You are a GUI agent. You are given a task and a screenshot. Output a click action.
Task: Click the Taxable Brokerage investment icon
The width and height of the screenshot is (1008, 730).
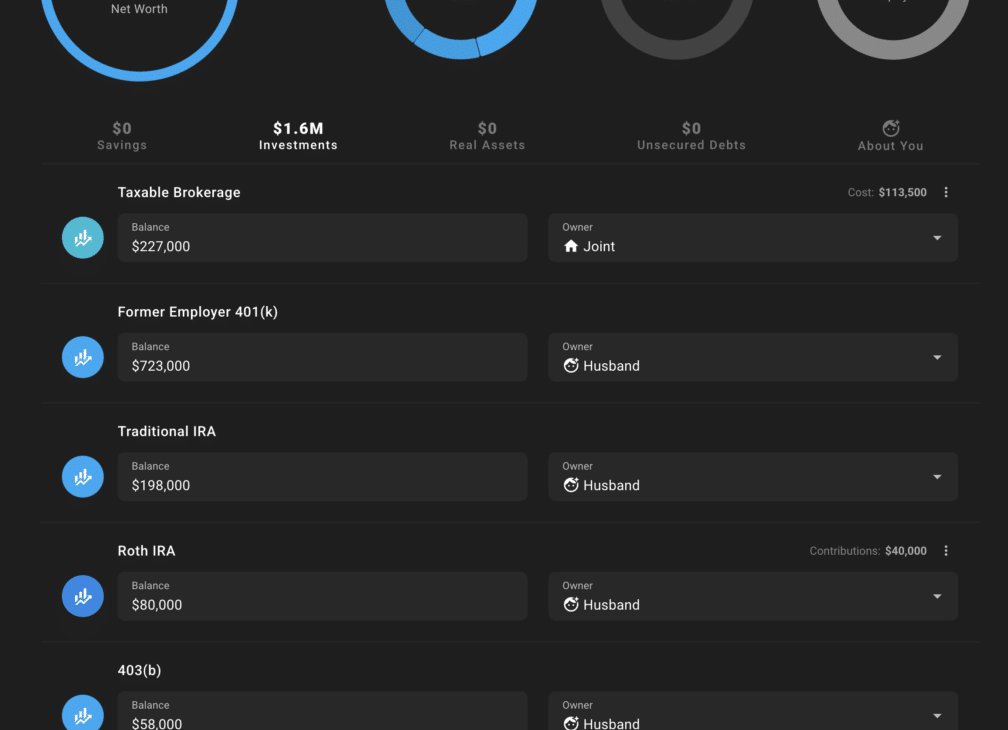[x=83, y=238]
